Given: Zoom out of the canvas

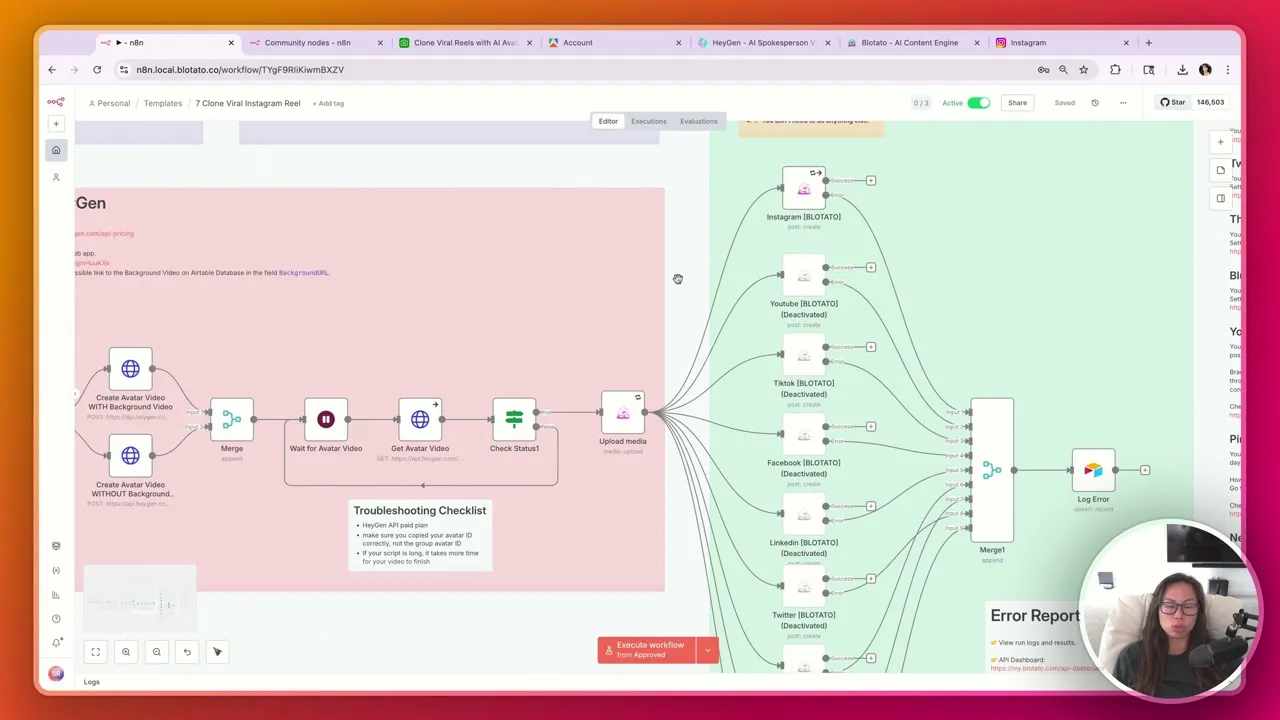Looking at the screenshot, I should coord(156,652).
